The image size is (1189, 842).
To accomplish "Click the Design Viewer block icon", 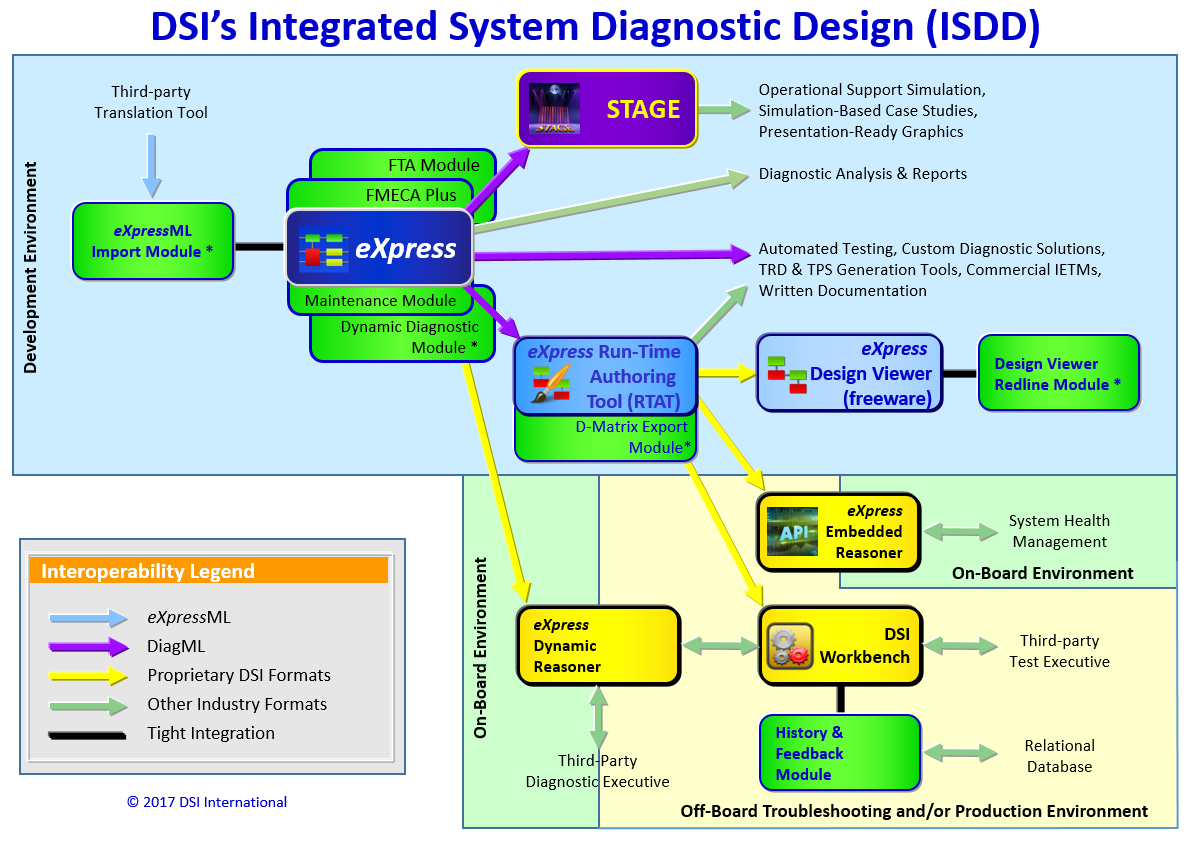I will (787, 375).
